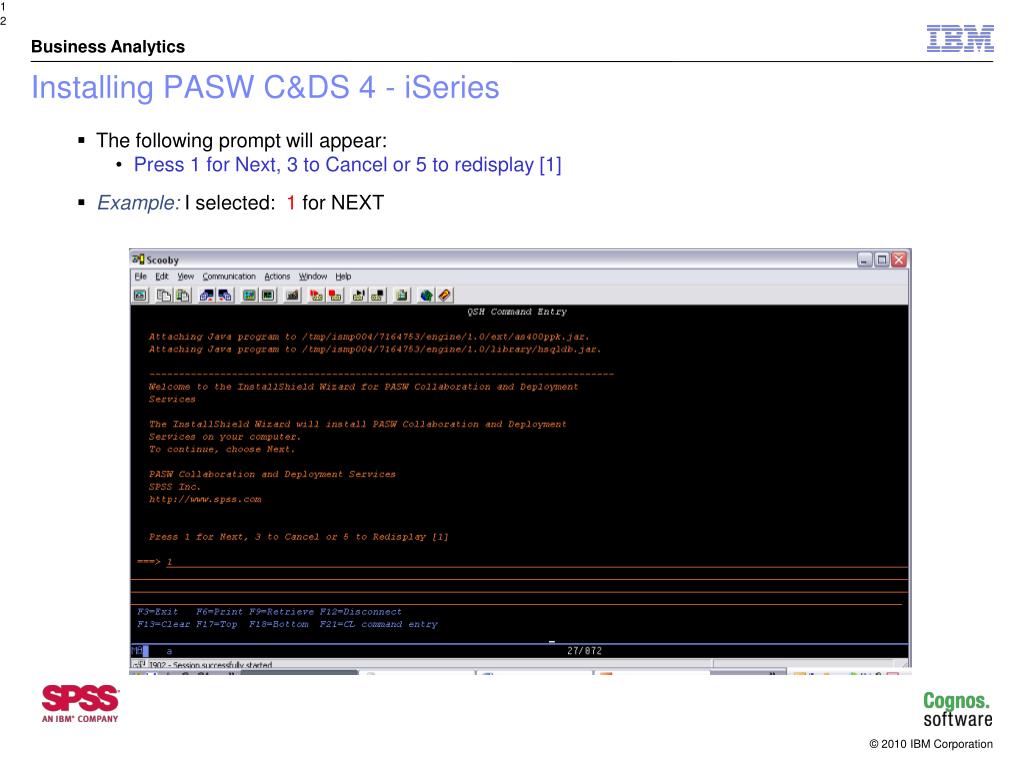
Task: Click the F13=Clear function key label
Action: pos(163,624)
